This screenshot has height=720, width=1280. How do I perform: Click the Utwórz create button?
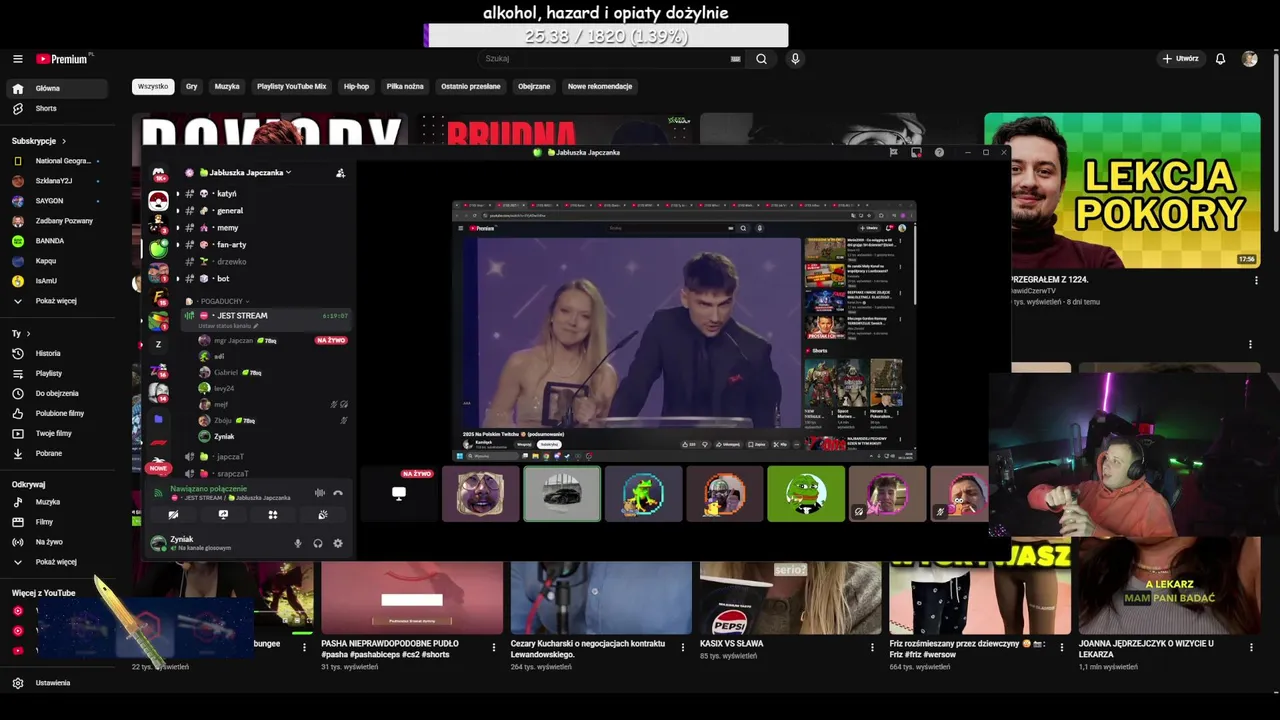coord(1180,59)
